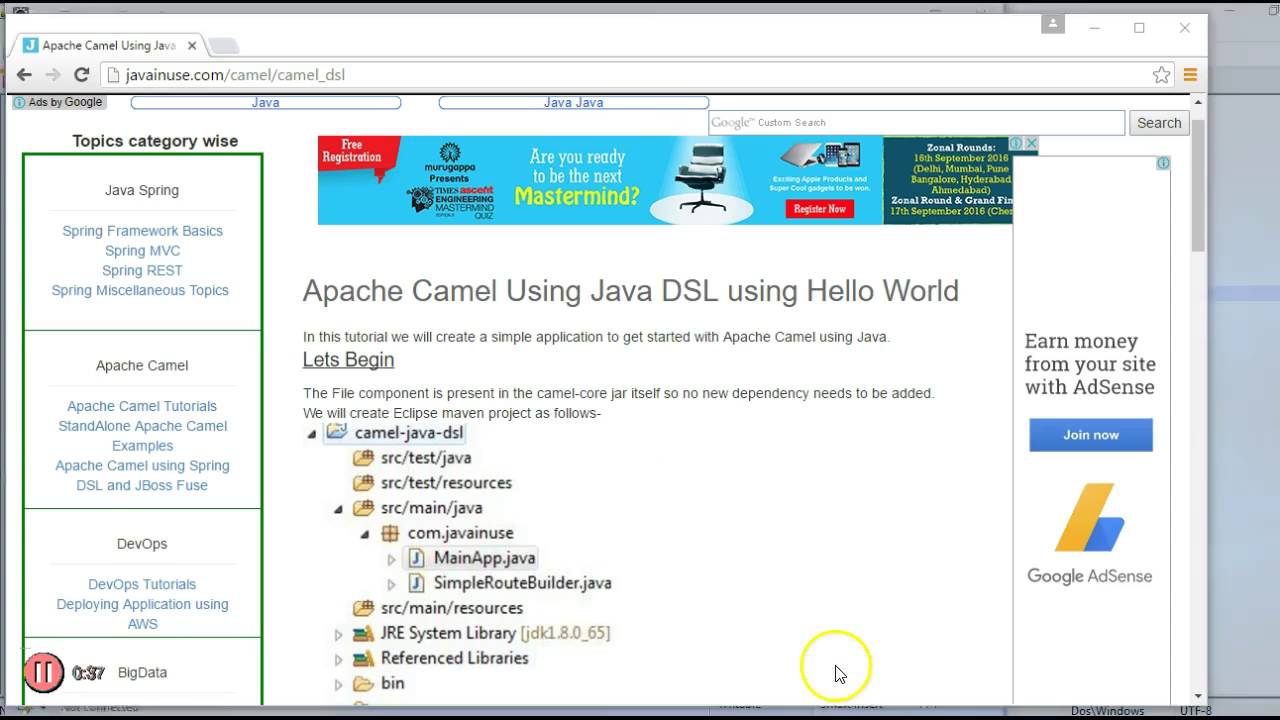Viewport: 1280px width, 720px height.
Task: Click the Referenced Libraries icon
Action: coord(363,658)
